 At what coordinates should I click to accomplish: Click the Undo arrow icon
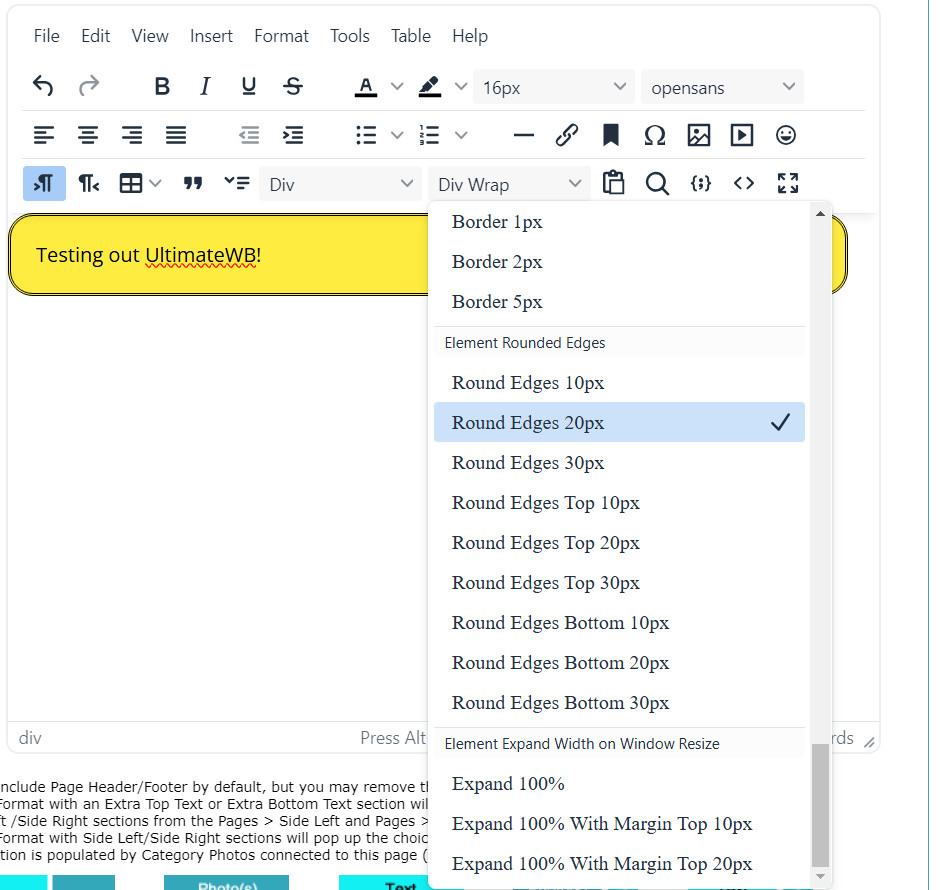(x=43, y=87)
